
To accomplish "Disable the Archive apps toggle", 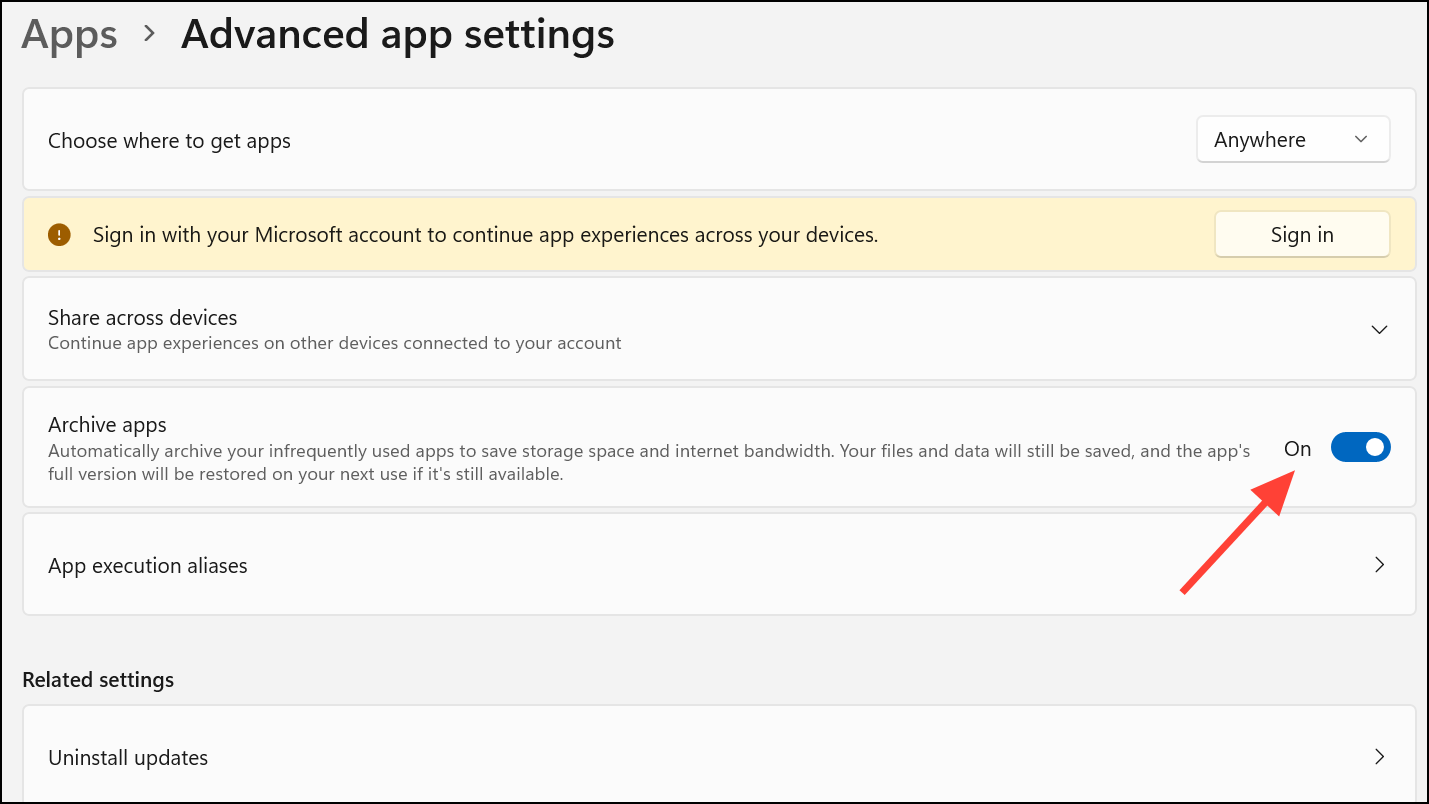I will pos(1360,447).
